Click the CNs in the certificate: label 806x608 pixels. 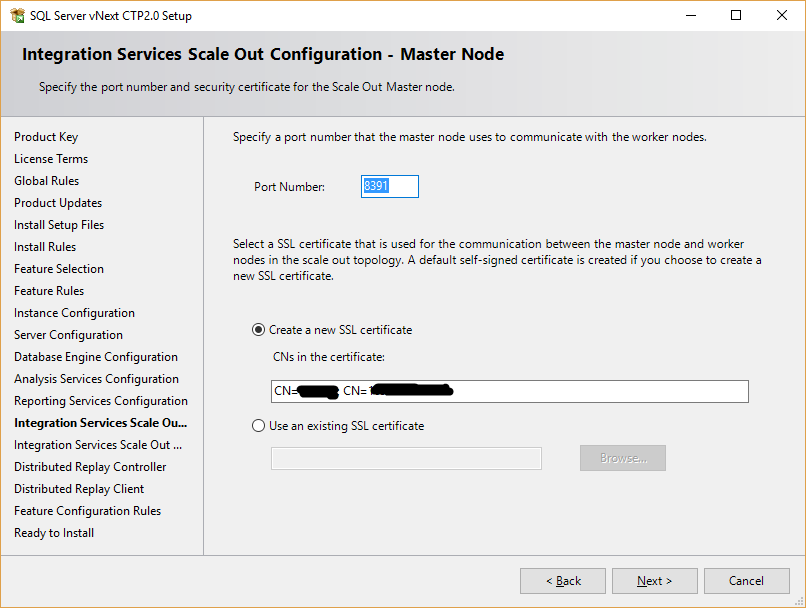click(329, 357)
